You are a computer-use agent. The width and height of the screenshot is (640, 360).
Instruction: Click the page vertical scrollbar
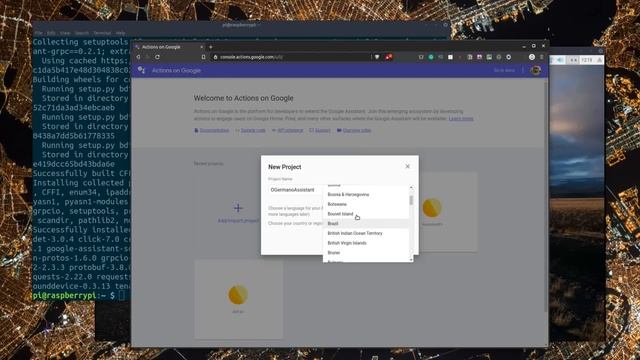(546, 196)
